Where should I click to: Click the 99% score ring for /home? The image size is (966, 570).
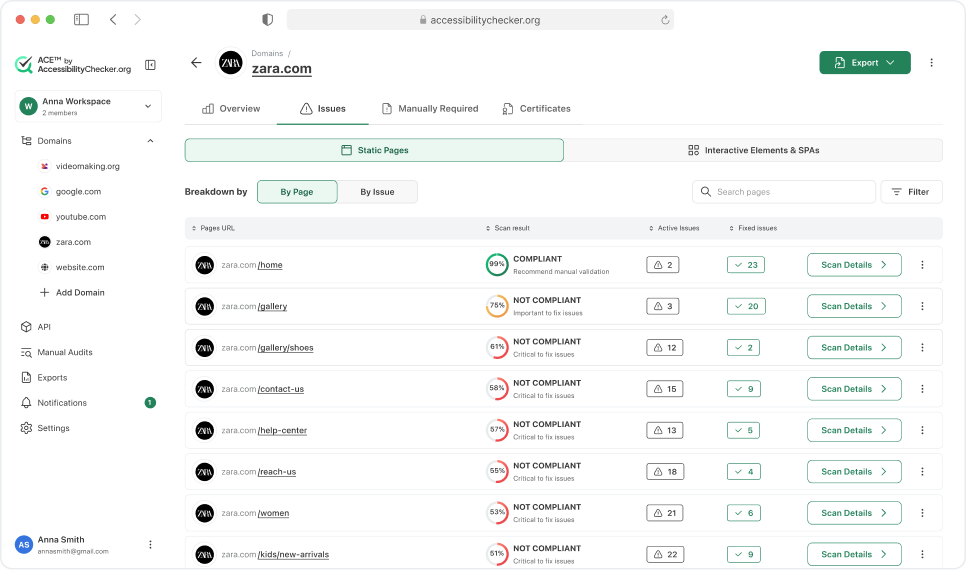coord(497,264)
